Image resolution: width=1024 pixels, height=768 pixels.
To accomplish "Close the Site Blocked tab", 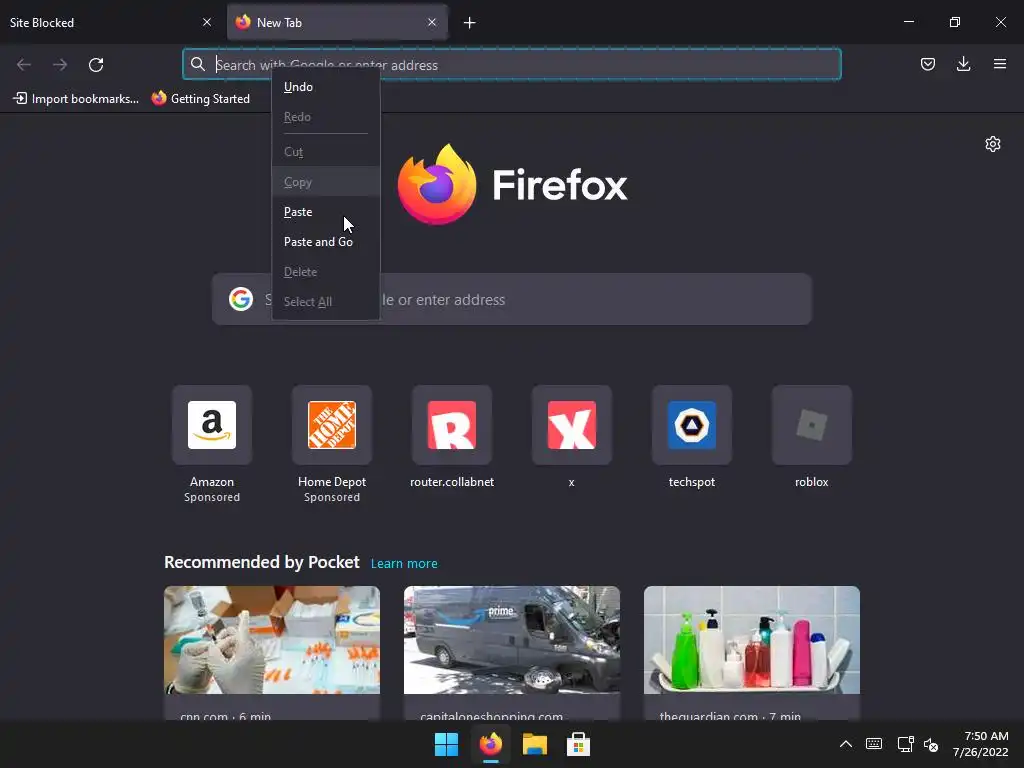I will pyautogui.click(x=207, y=22).
